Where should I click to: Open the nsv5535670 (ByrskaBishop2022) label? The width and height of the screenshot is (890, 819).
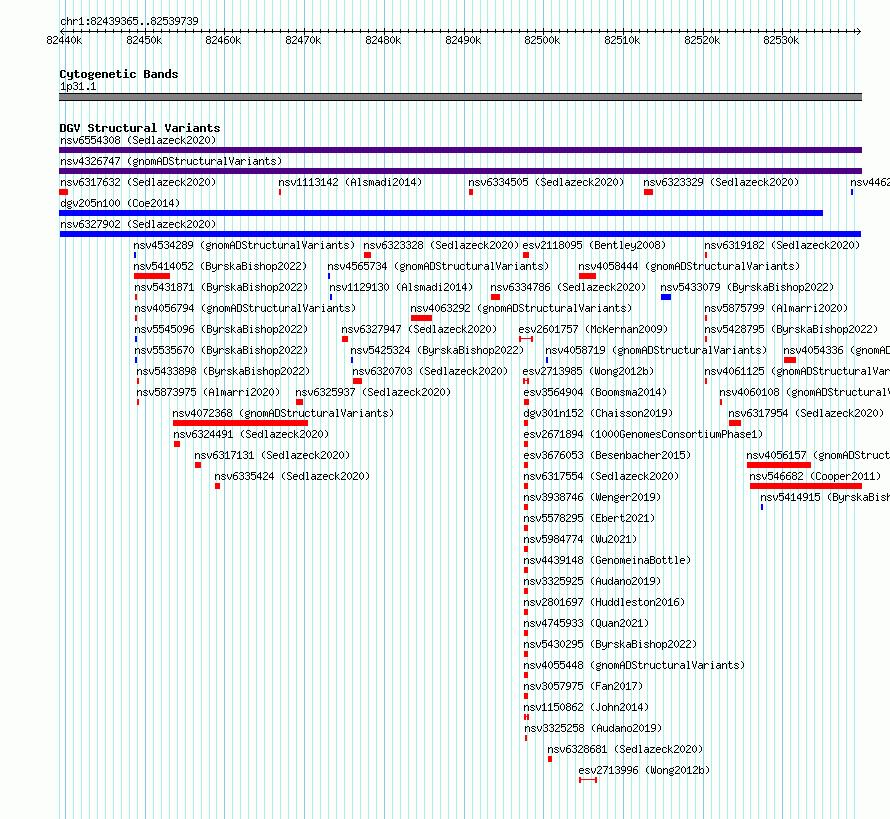[x=221, y=350]
